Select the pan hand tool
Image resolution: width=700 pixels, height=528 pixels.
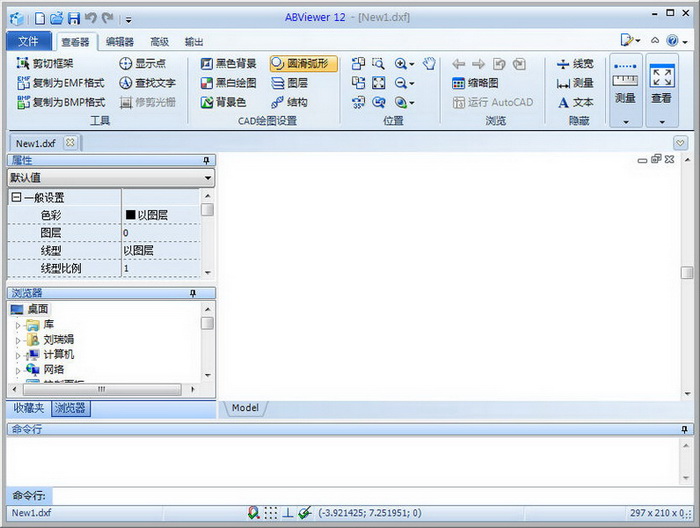coord(429,64)
